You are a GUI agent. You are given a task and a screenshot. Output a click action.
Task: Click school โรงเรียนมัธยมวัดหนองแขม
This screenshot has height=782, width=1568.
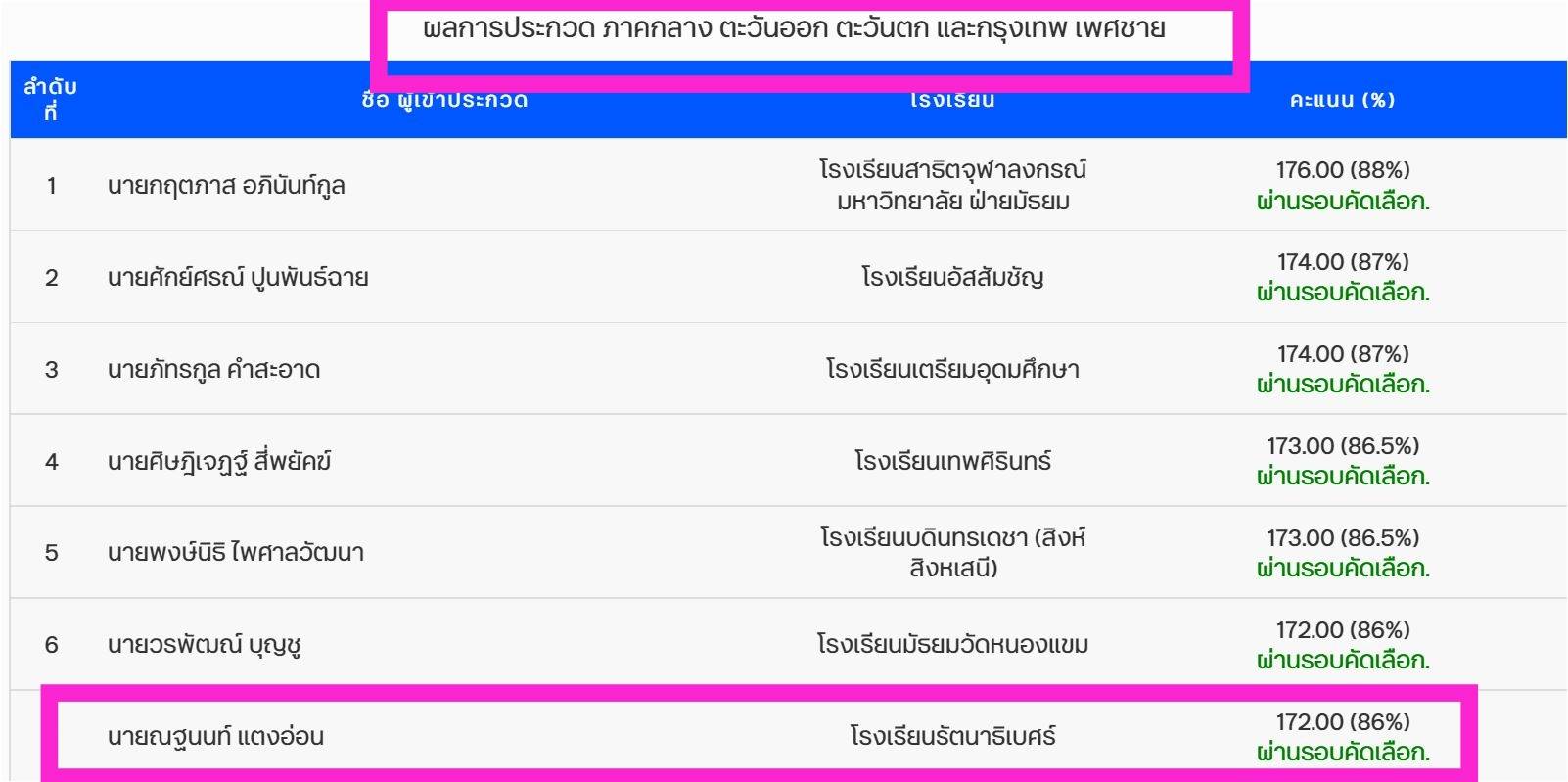[x=952, y=644]
